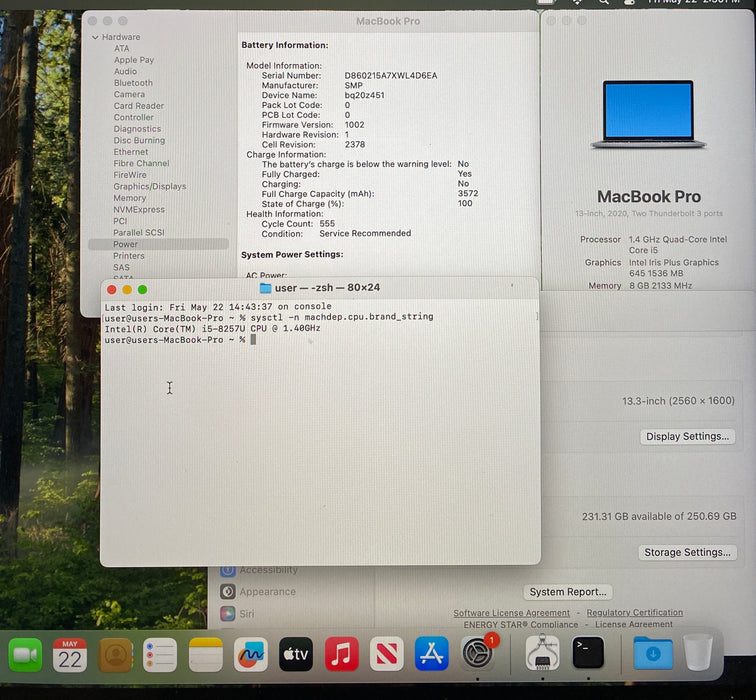Select Power in hardware list

158,244
